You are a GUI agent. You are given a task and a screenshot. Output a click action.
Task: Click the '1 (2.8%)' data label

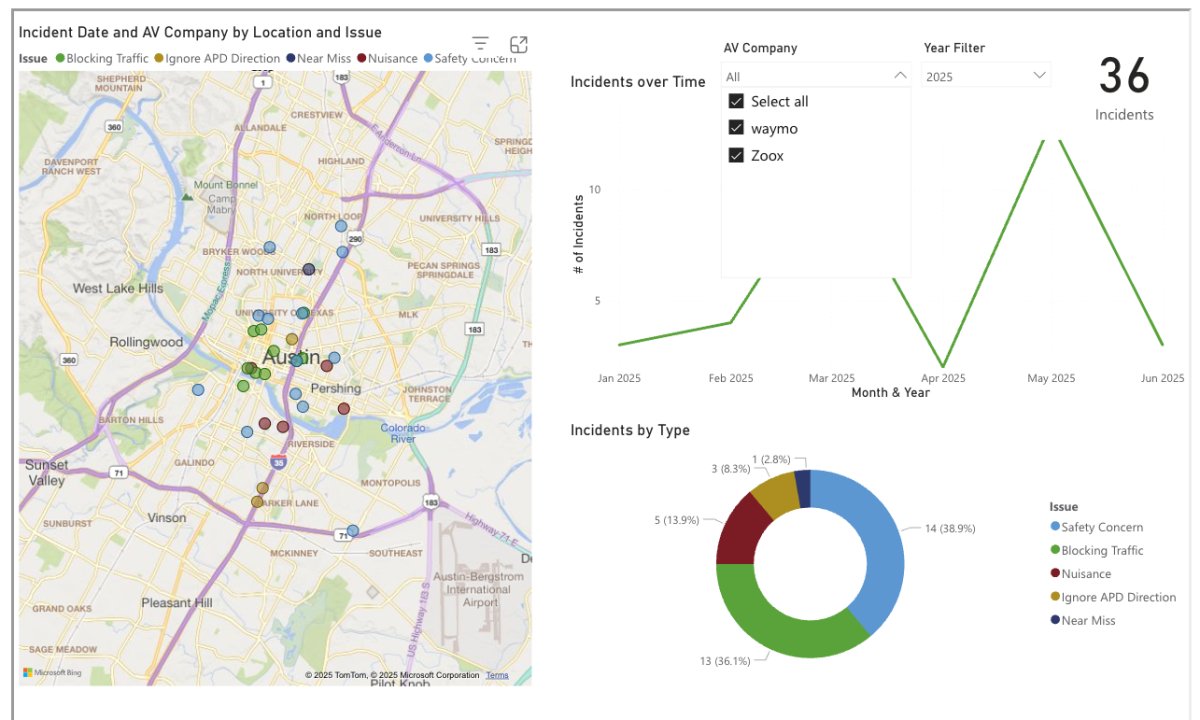772,459
